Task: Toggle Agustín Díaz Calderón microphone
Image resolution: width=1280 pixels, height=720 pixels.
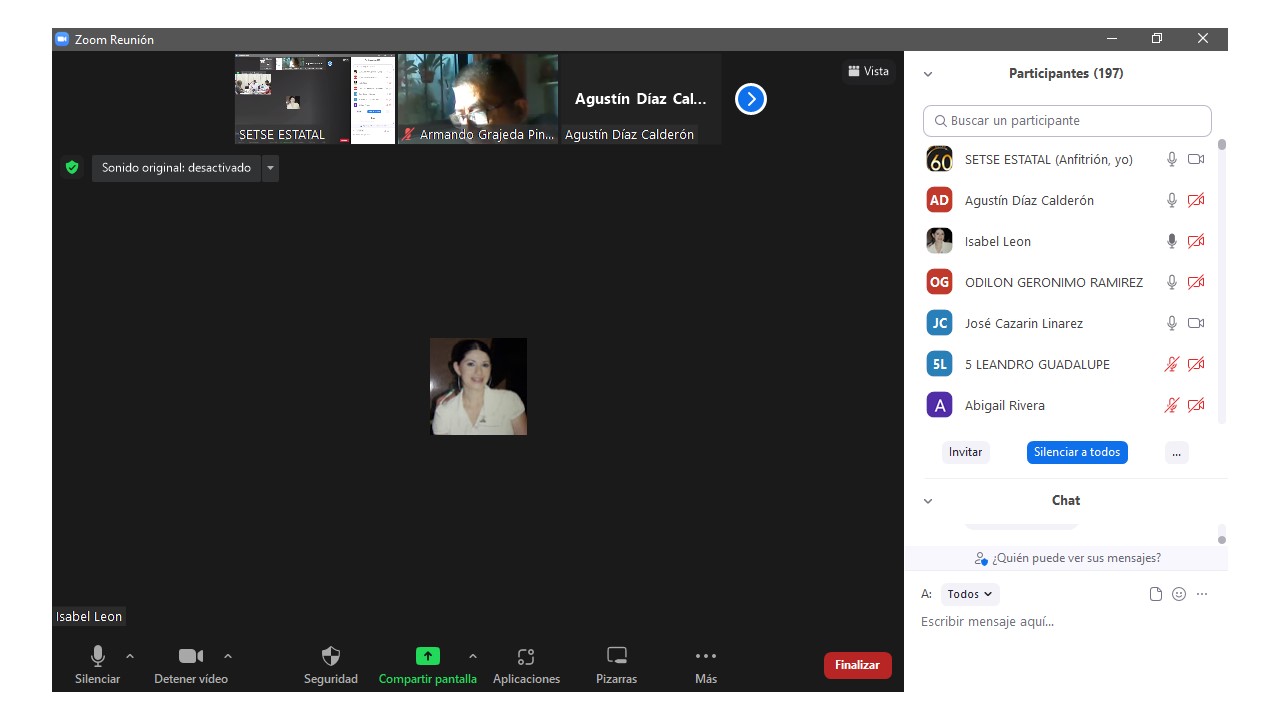Action: point(1172,200)
